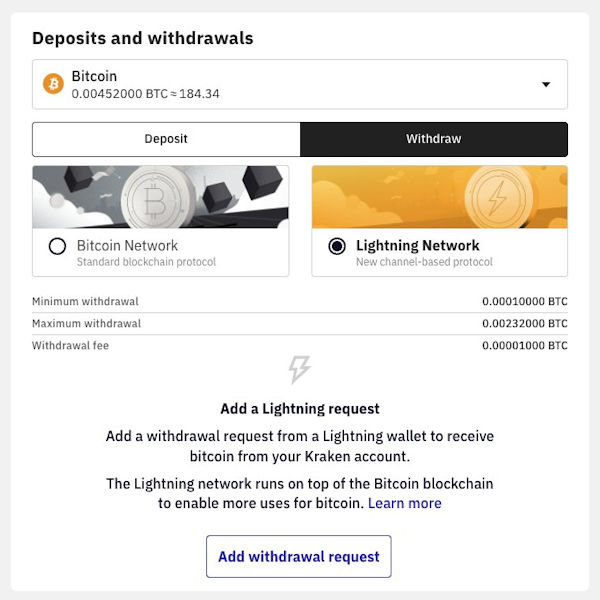Click the Maximum withdrawal amount value
Viewport: 600px width, 600px height.
click(x=524, y=324)
